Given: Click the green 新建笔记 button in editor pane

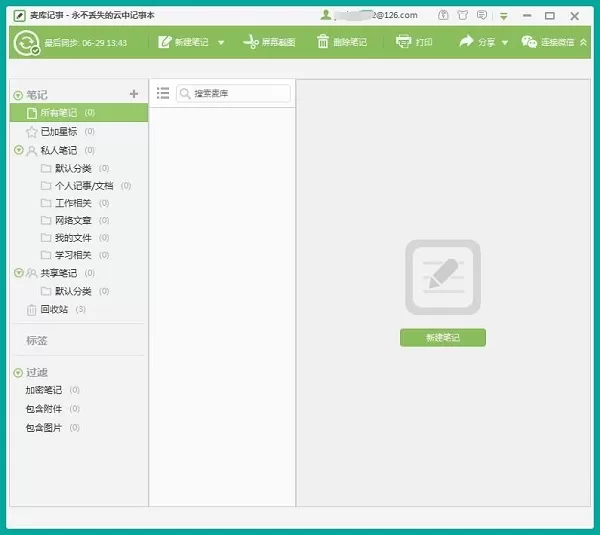Looking at the screenshot, I should click(443, 338).
